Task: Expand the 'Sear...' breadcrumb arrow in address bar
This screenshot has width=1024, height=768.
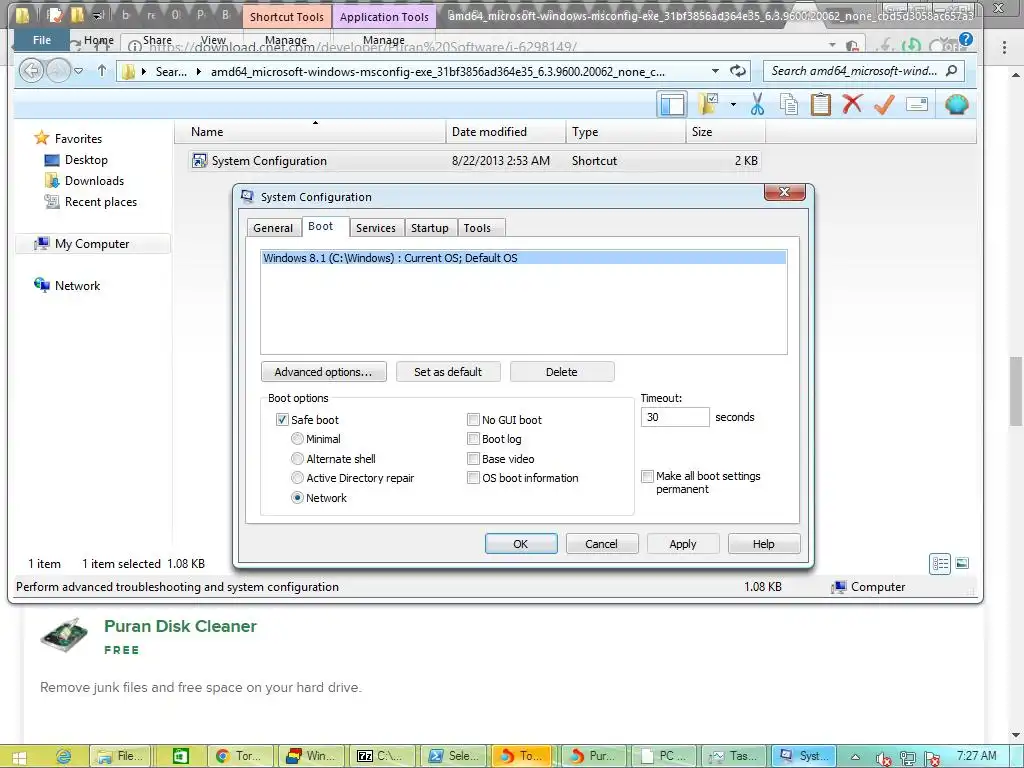Action: click(x=199, y=71)
